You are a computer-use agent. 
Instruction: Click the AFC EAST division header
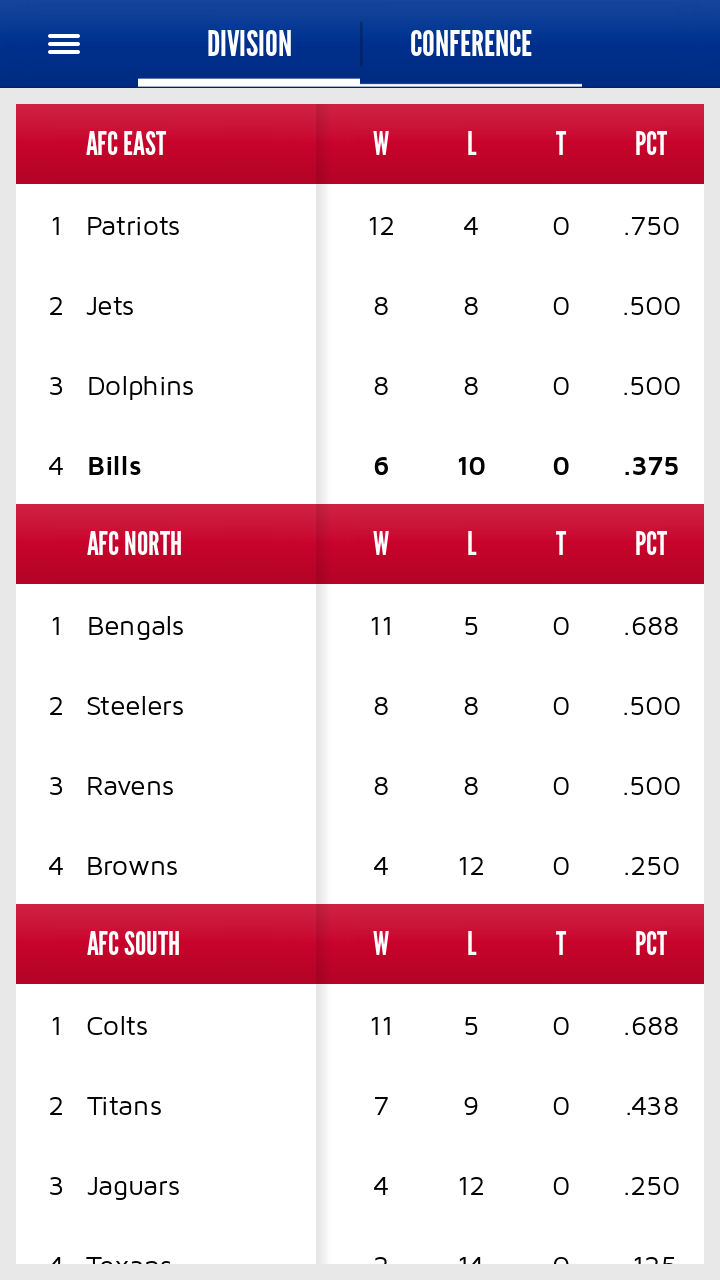click(x=125, y=143)
